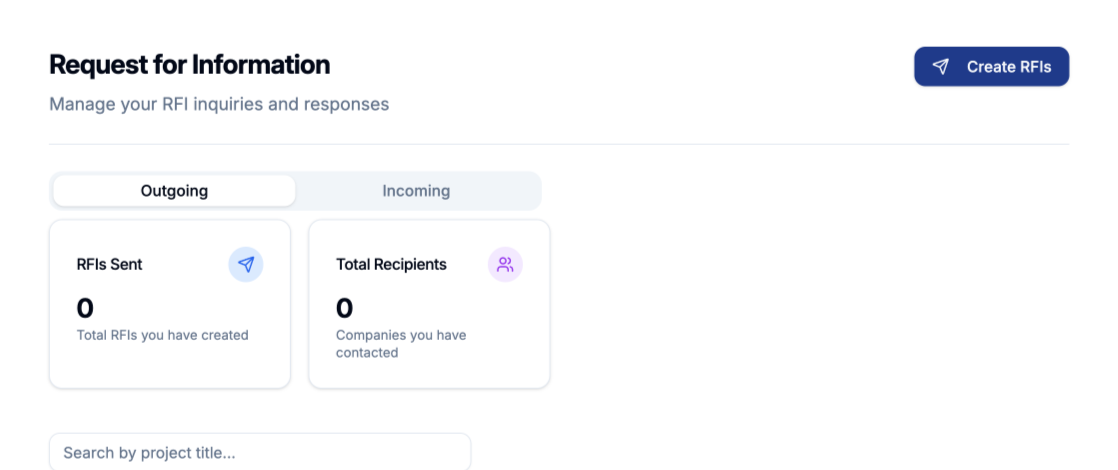The image size is (1118, 470).
Task: Click the paper plane icon in Create RFIs
Action: (x=941, y=67)
